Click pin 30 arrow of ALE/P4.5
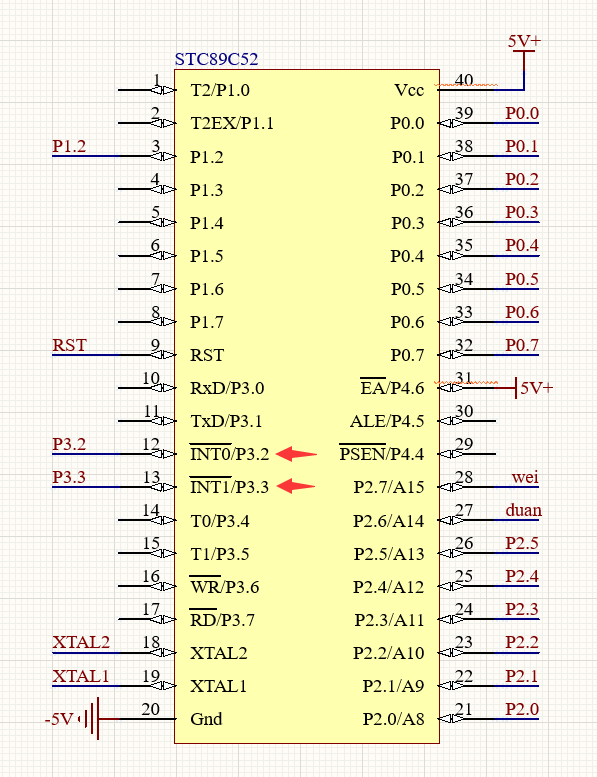This screenshot has width=597, height=777. tap(451, 421)
